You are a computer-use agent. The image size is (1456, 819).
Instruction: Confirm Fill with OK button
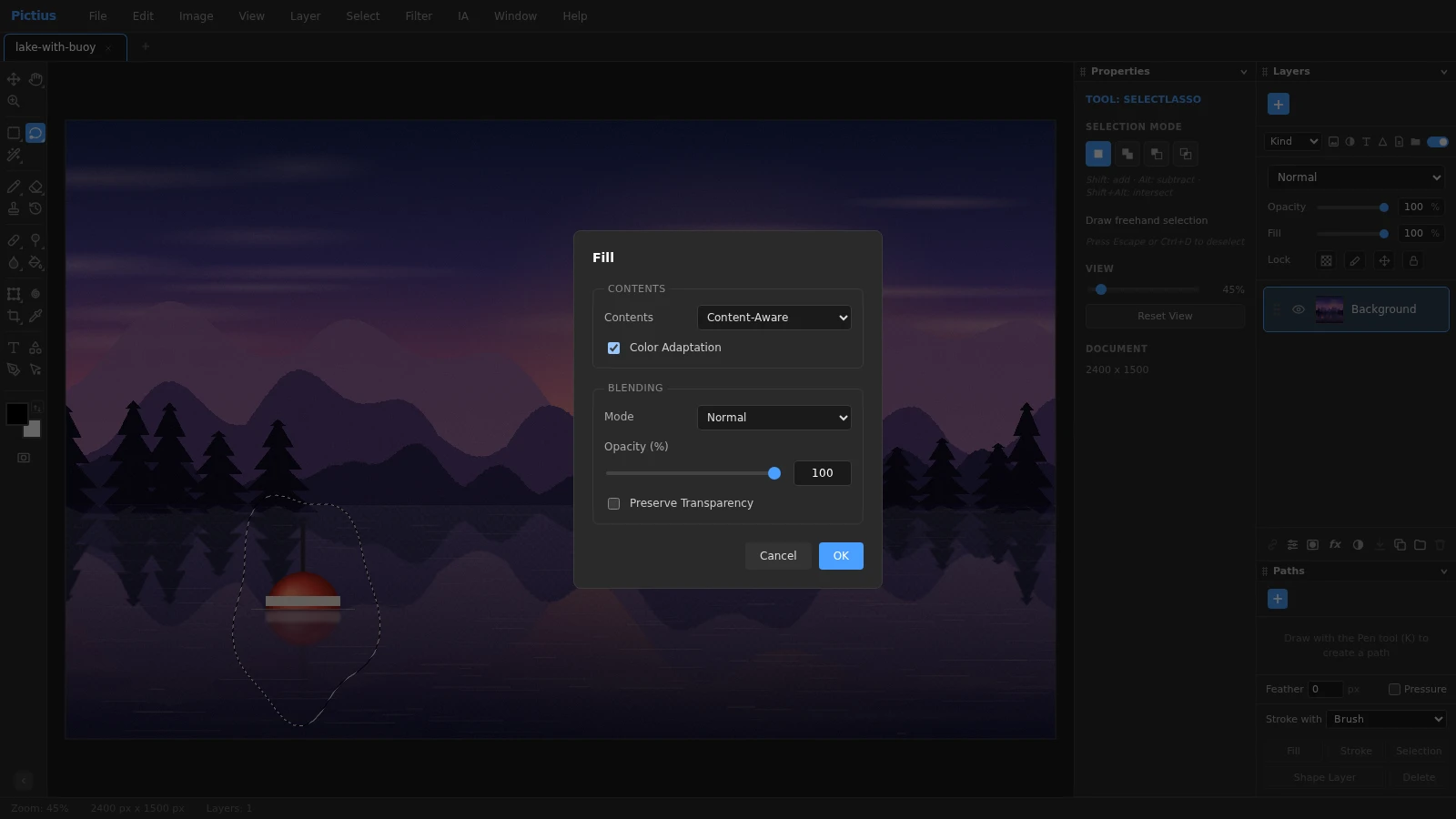tap(841, 556)
